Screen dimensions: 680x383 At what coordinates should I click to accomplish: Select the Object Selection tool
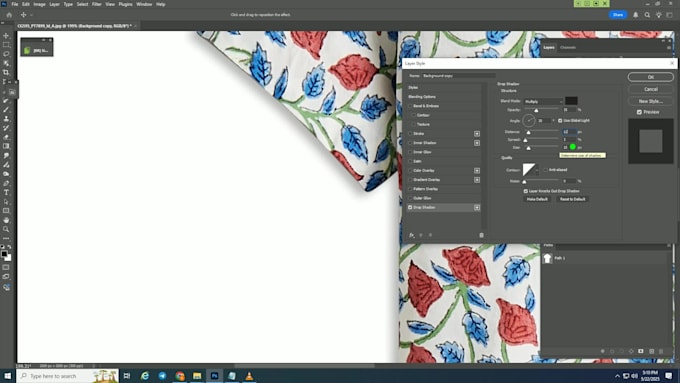[6, 63]
